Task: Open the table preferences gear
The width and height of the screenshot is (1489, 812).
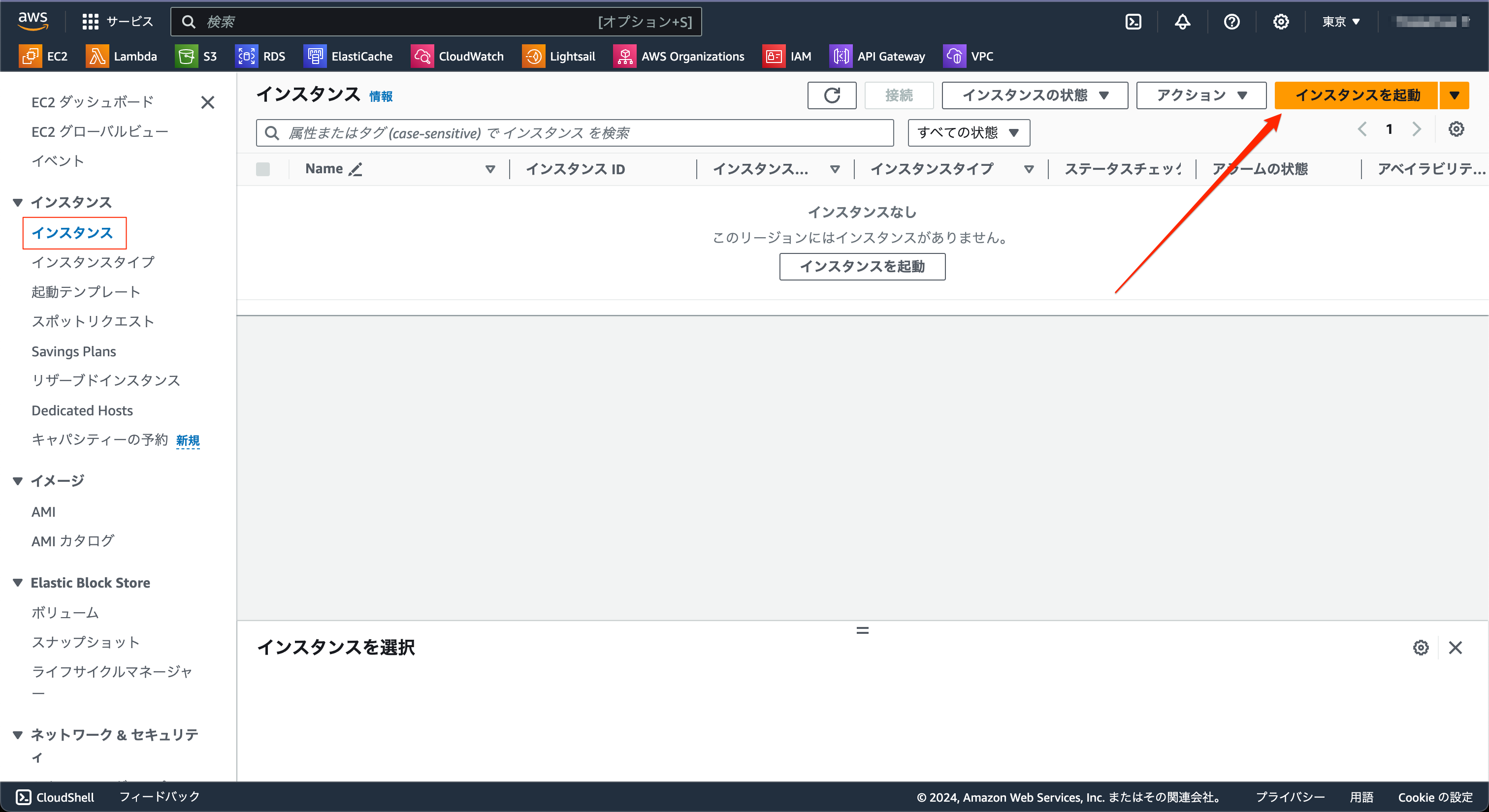Action: 1456,129
